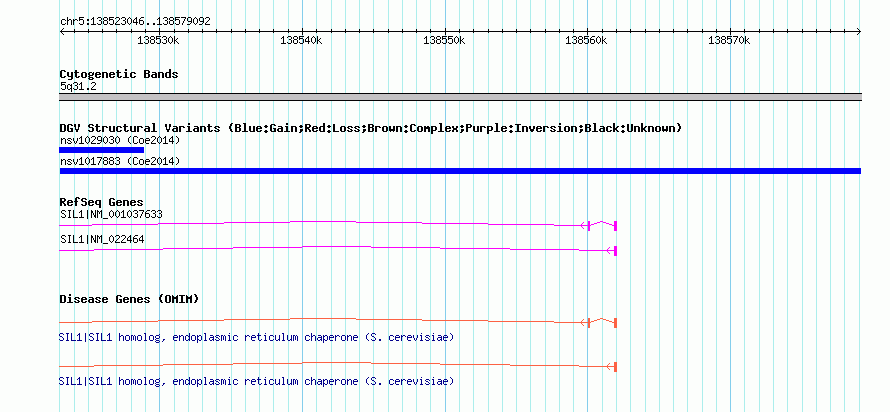
Task: Click the first orange OMIM SIL1 gene line
Action: pyautogui.click(x=338, y=321)
